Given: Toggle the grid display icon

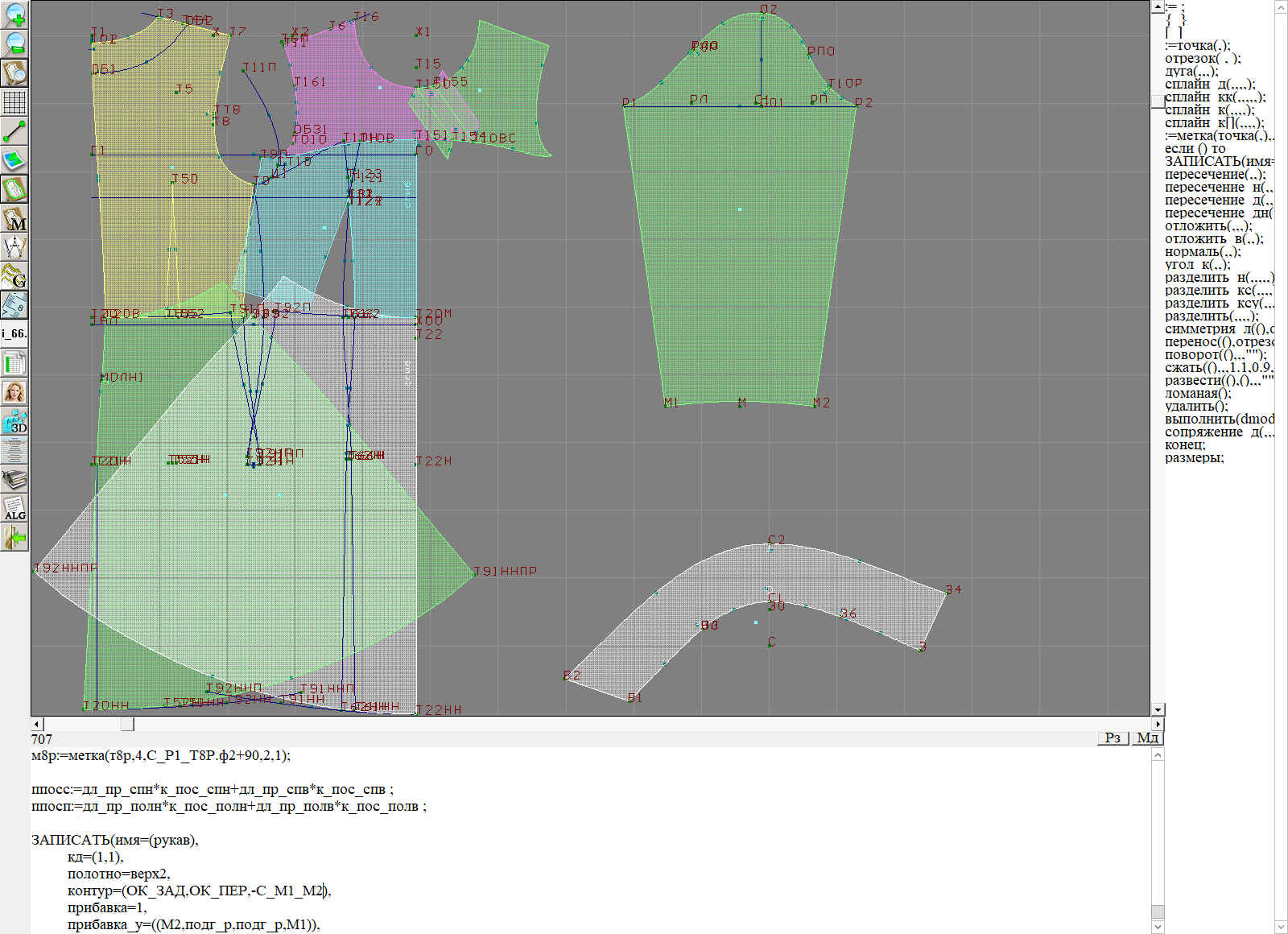Looking at the screenshot, I should pyautogui.click(x=14, y=102).
